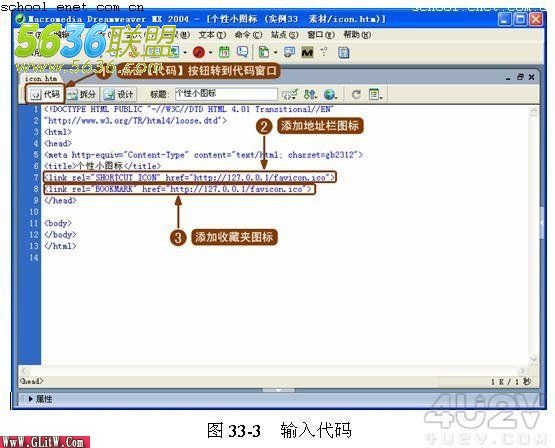Click the Comment insert speech bubble icon
The image size is (555, 448).
[242, 52]
